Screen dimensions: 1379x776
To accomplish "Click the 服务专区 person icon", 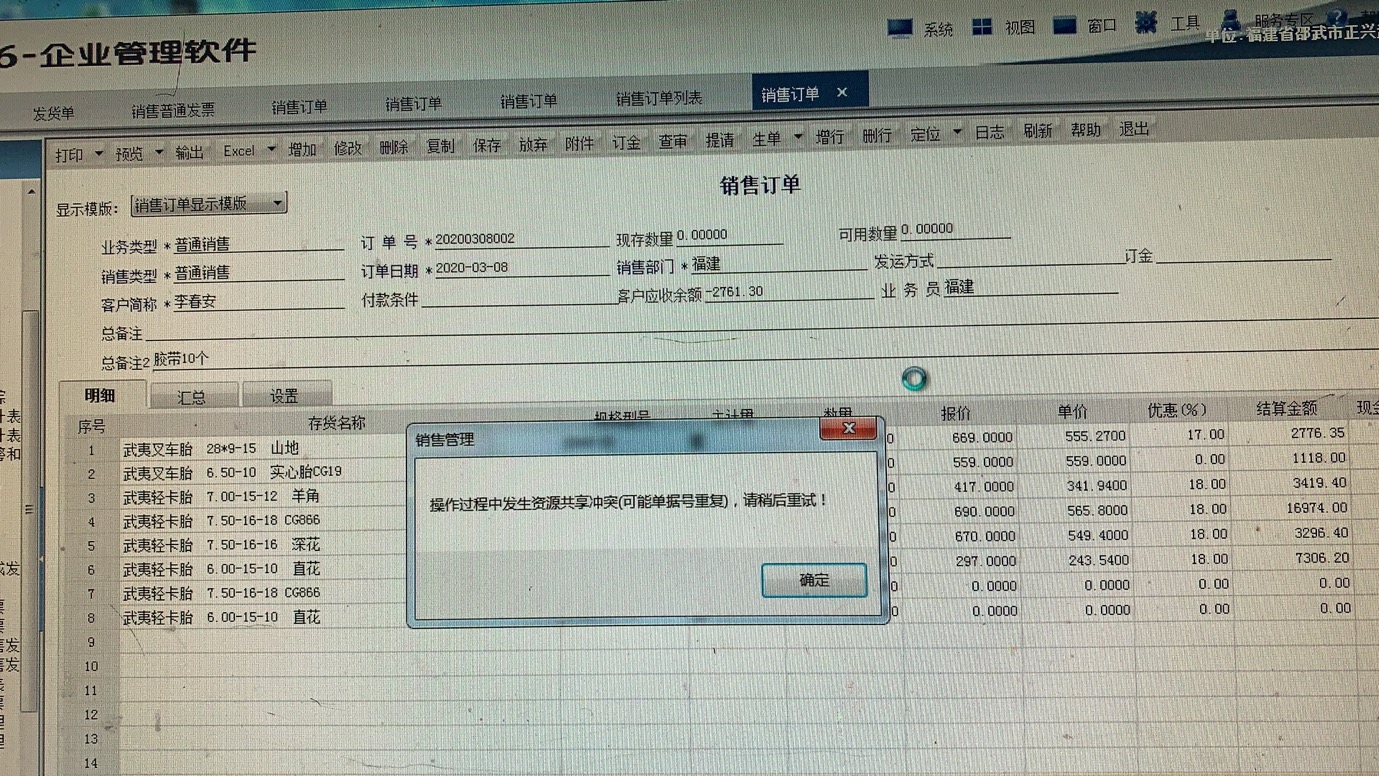I will (1233, 18).
